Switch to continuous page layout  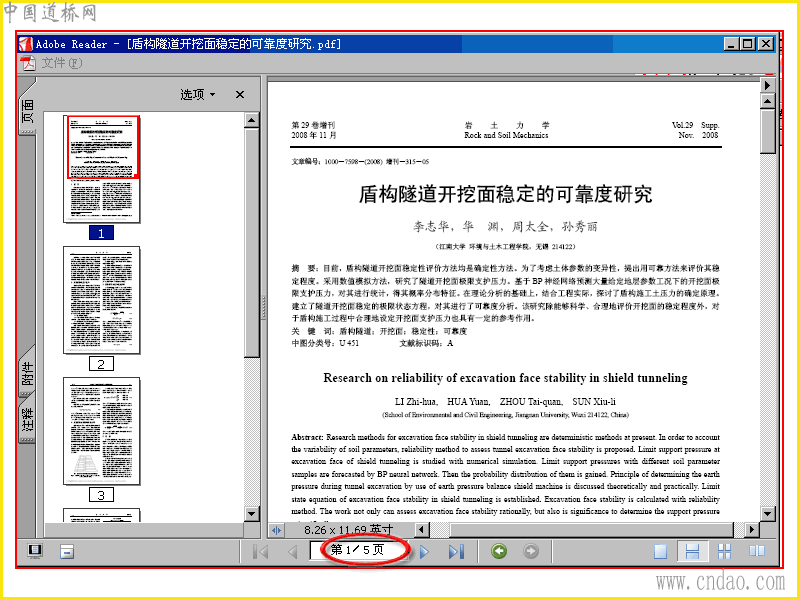(692, 552)
